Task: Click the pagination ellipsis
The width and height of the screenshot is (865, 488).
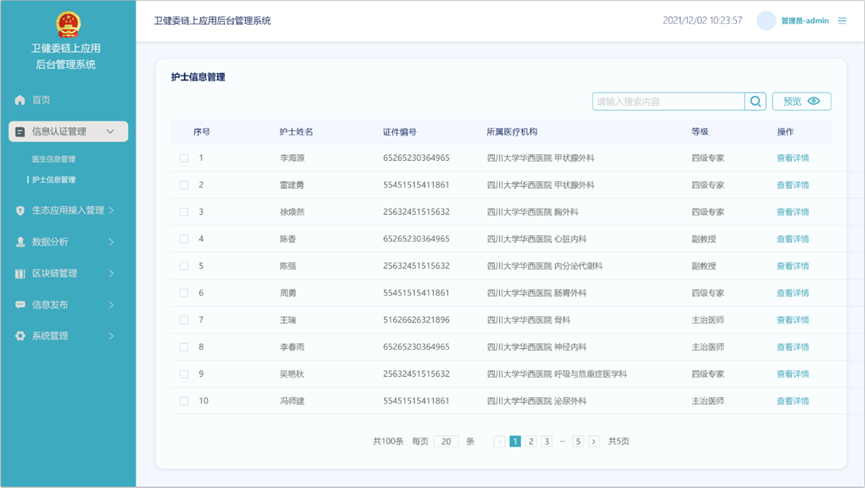Action: pyautogui.click(x=562, y=441)
